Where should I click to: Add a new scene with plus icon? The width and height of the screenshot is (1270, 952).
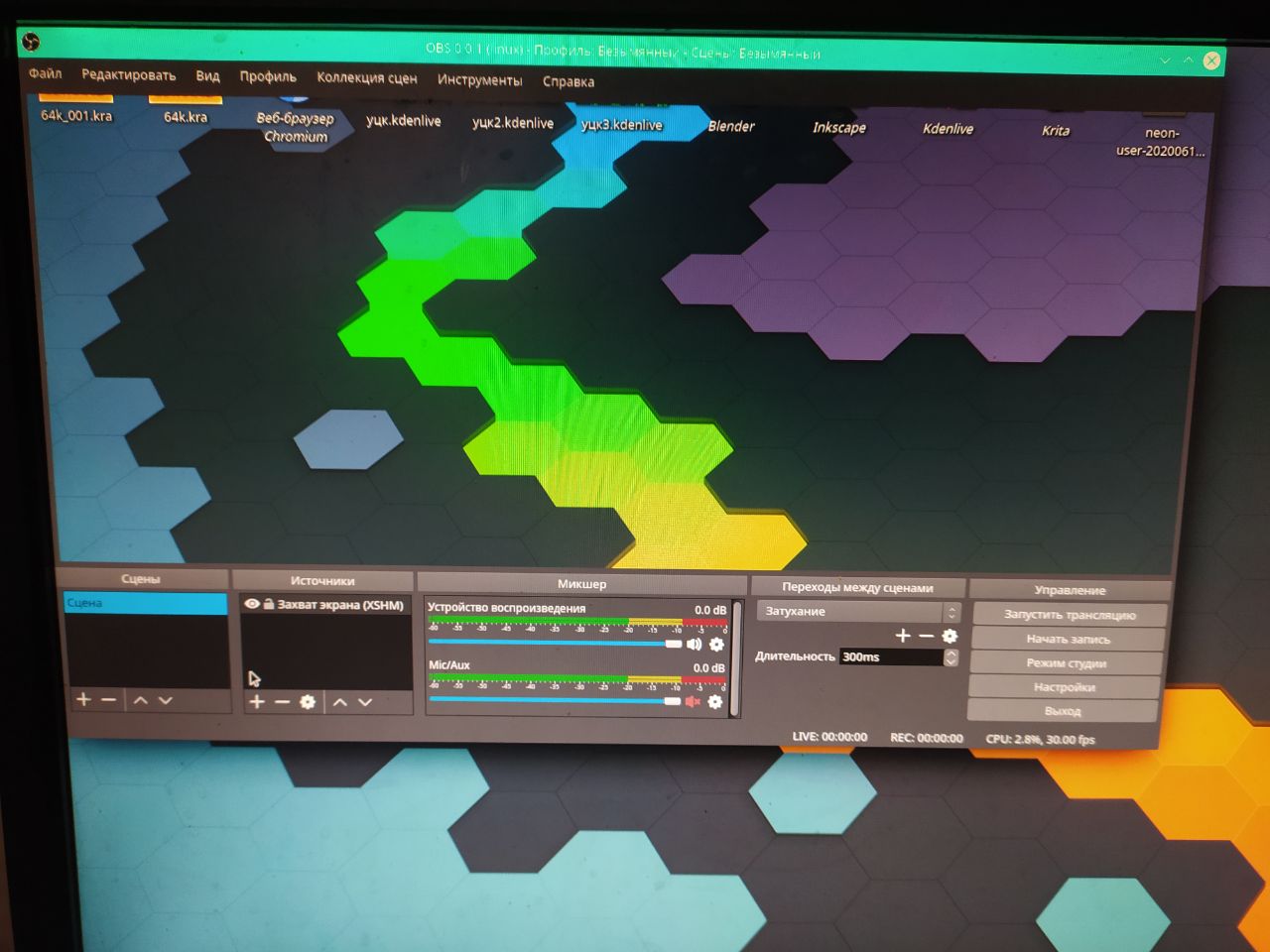point(83,700)
